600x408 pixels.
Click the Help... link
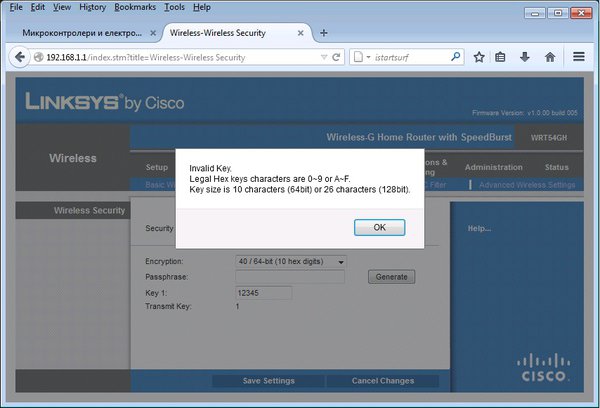point(479,228)
